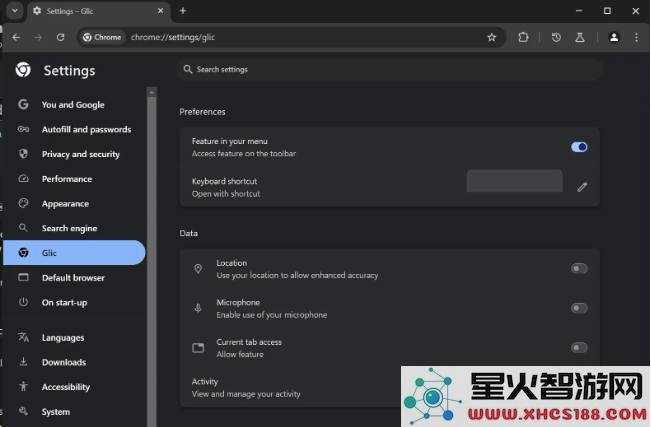This screenshot has width=651, height=427.
Task: Click the Keyboard shortcut input box
Action: [514, 181]
